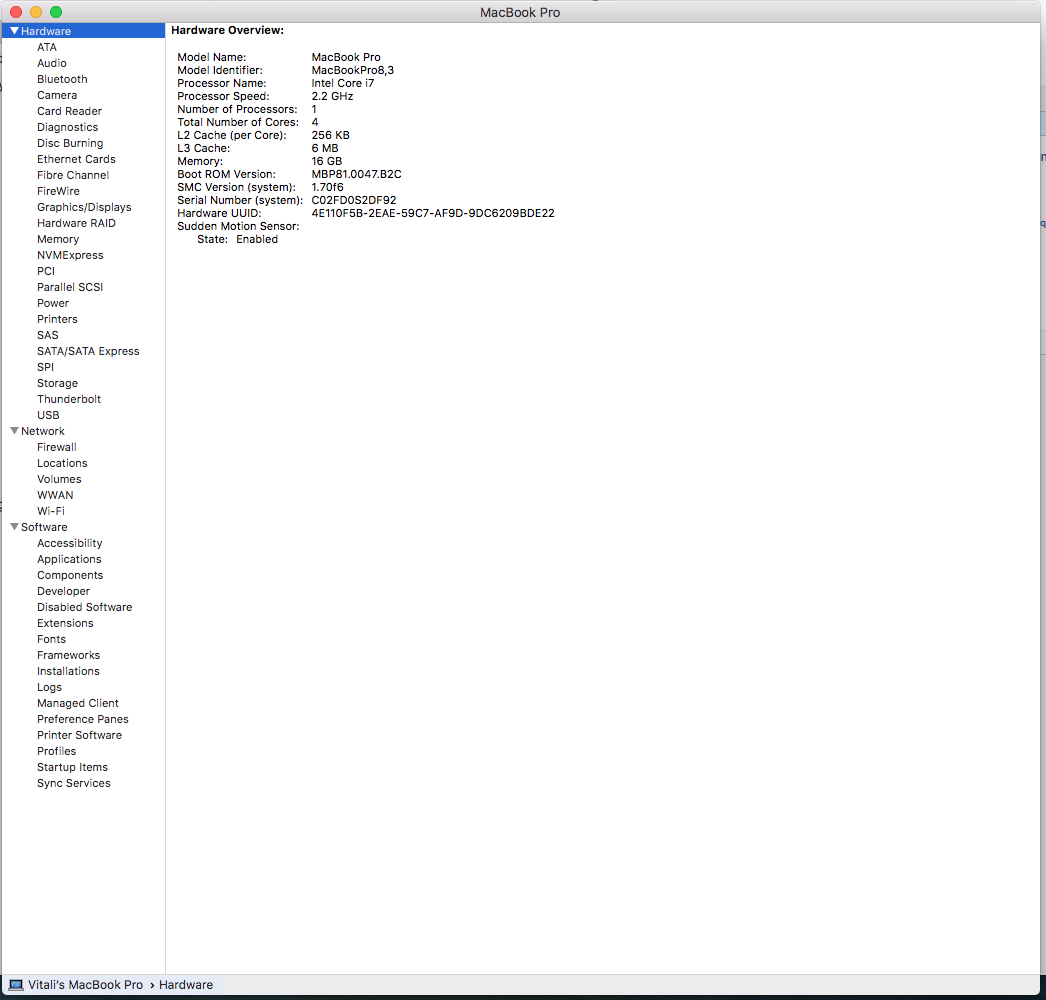Select Audio in the sidebar
The width and height of the screenshot is (1046, 1000).
pos(51,63)
